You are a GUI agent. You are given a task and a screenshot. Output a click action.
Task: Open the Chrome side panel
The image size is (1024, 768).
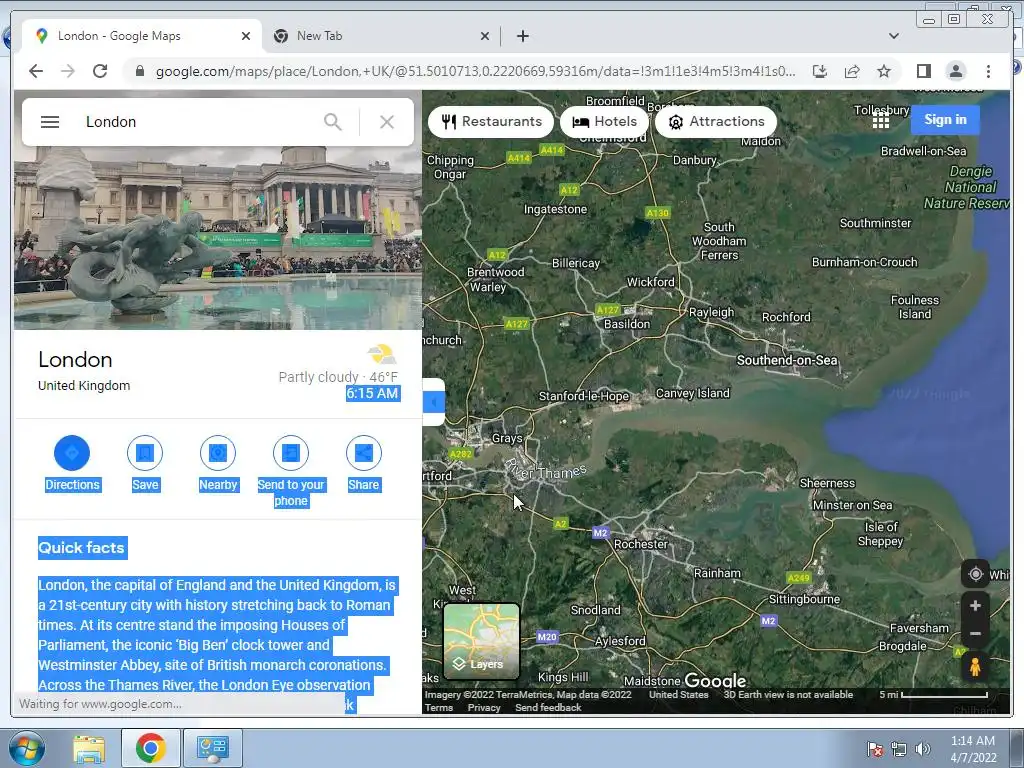point(923,71)
